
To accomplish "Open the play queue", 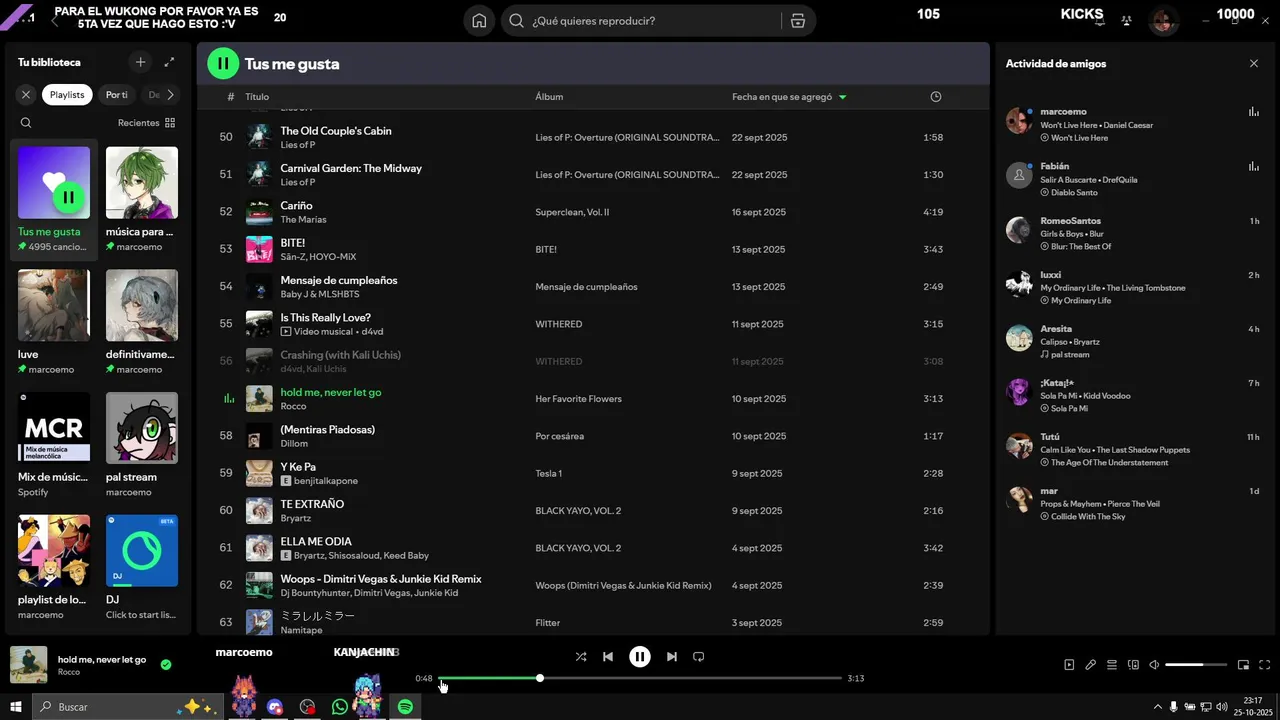I will click(1112, 665).
